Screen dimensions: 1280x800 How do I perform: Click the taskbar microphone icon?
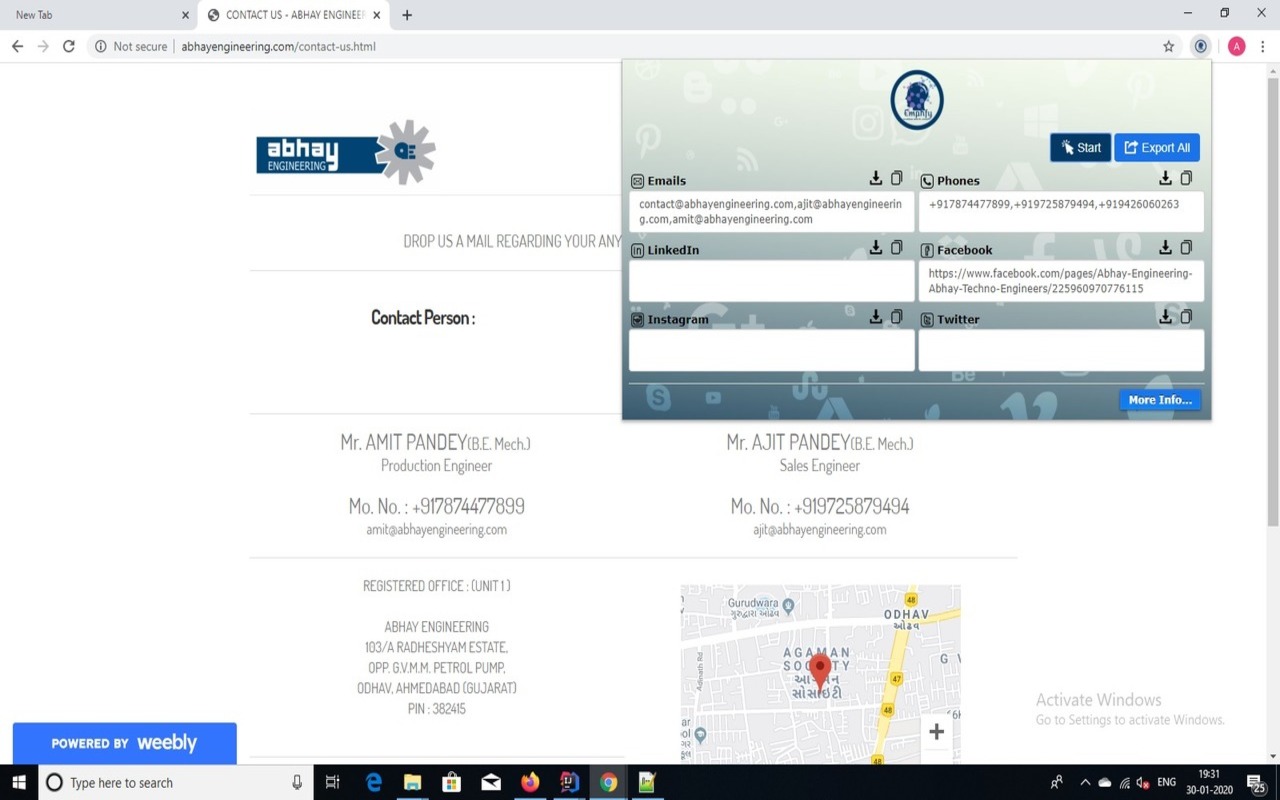(297, 782)
